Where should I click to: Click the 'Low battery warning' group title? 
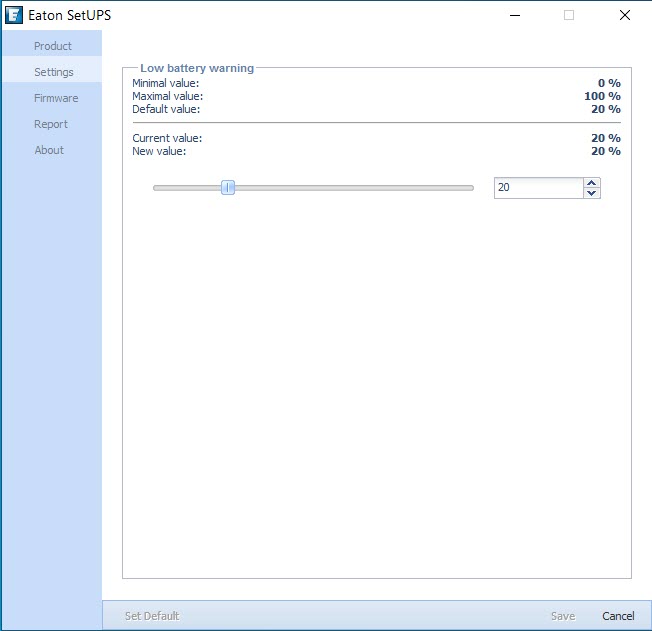(x=197, y=68)
